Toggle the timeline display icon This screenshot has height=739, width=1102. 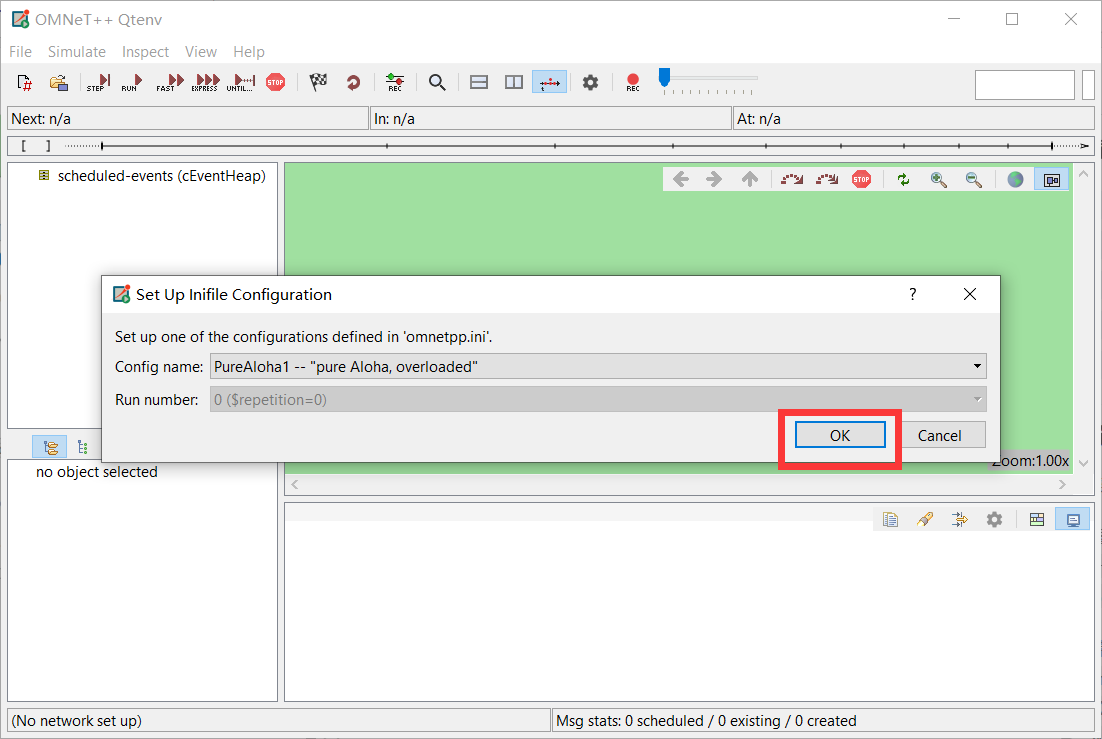(550, 82)
